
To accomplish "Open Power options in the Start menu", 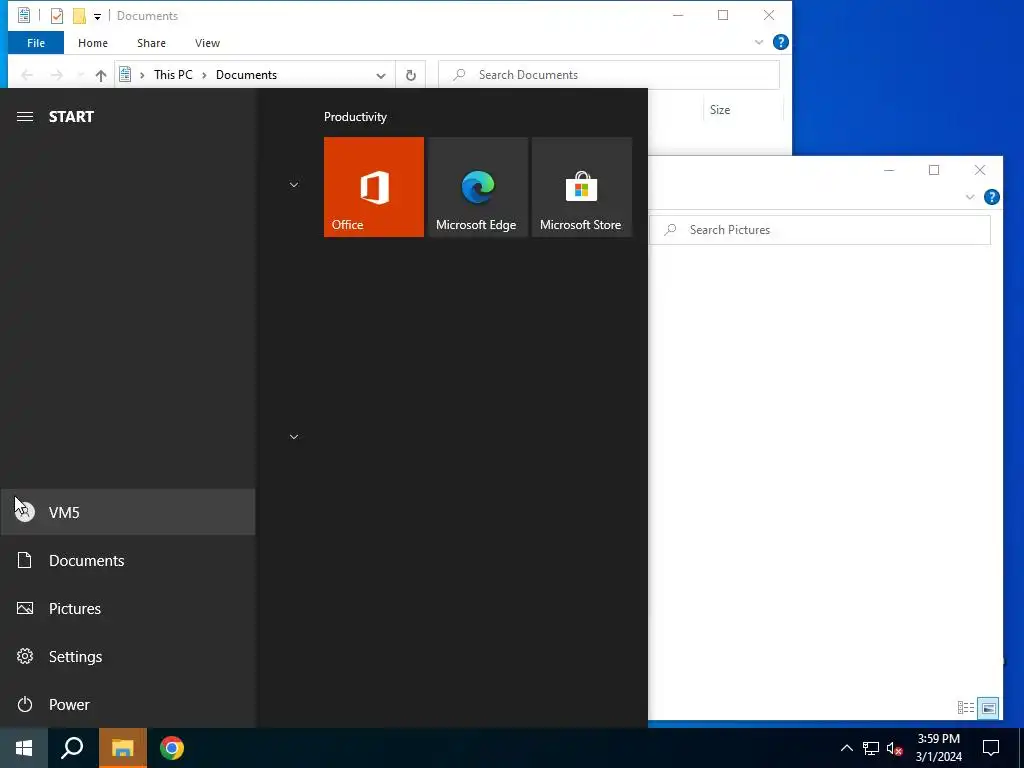I will point(128,704).
